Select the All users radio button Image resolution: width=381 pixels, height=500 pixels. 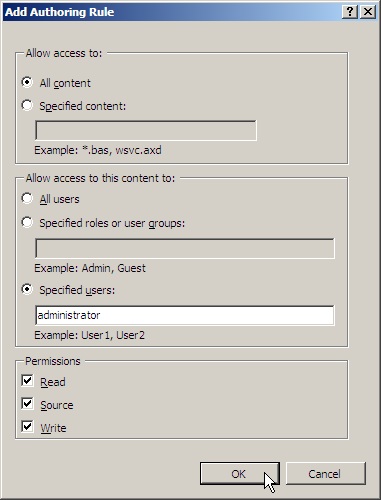(27, 199)
